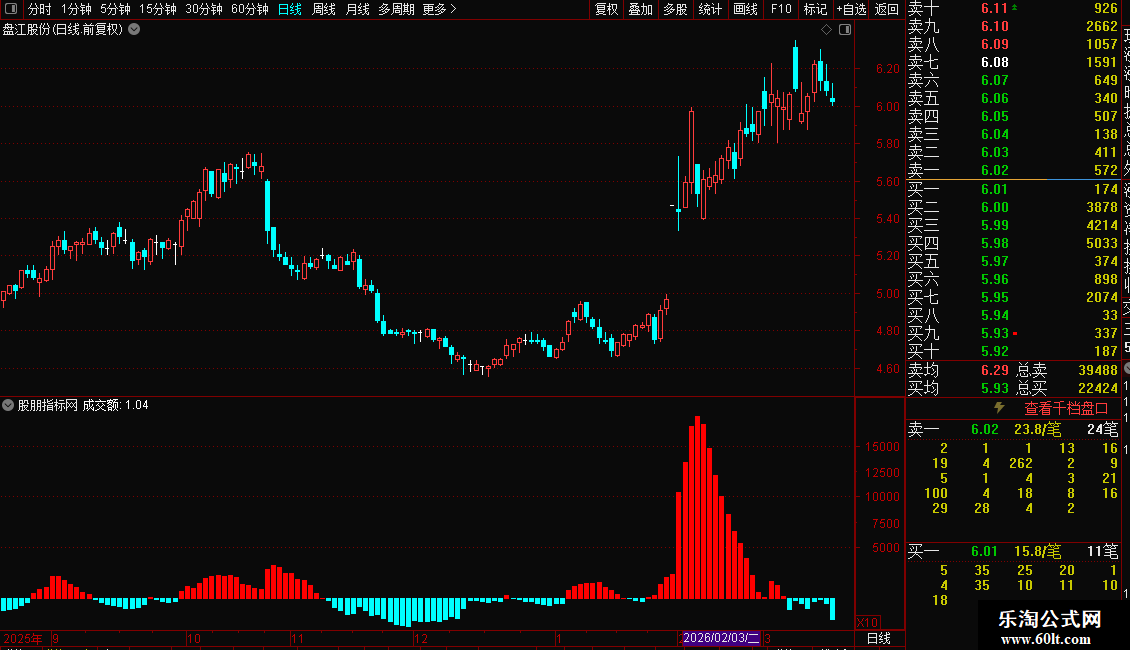Select the 2026/02/03/二 date marker
The image size is (1130, 650).
pos(720,638)
